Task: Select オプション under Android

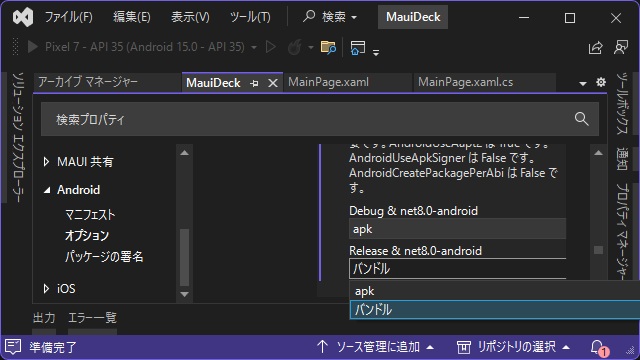Action: coord(87,236)
